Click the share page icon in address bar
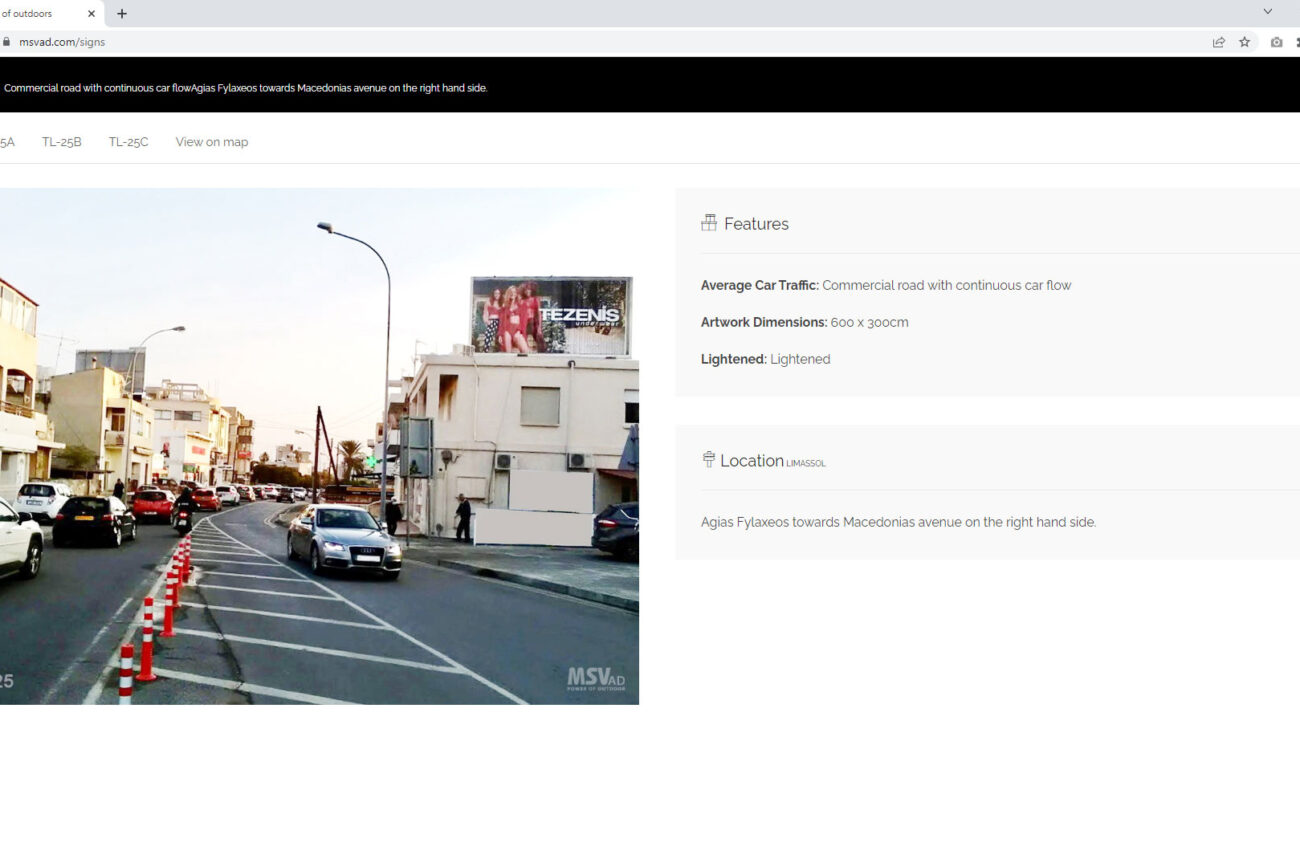The height and width of the screenshot is (867, 1300). pos(1218,42)
